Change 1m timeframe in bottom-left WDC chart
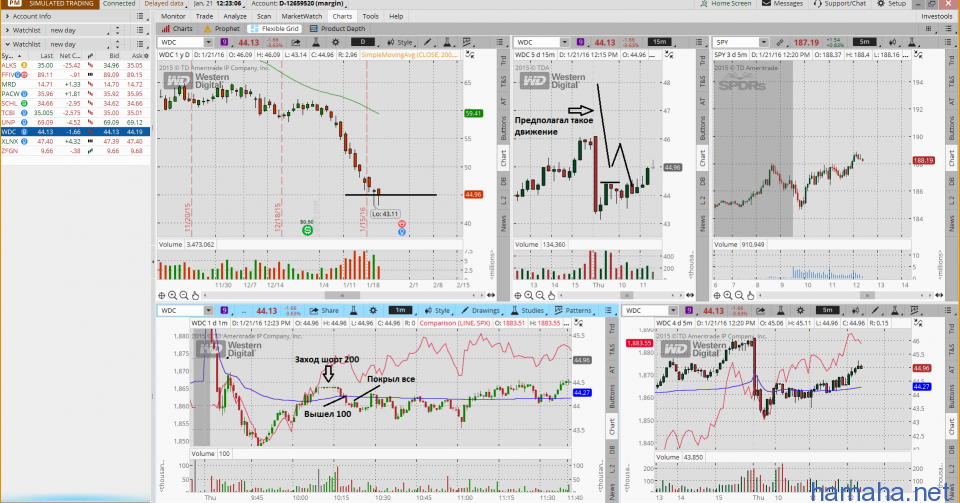Image resolution: width=960 pixels, height=503 pixels. point(400,310)
